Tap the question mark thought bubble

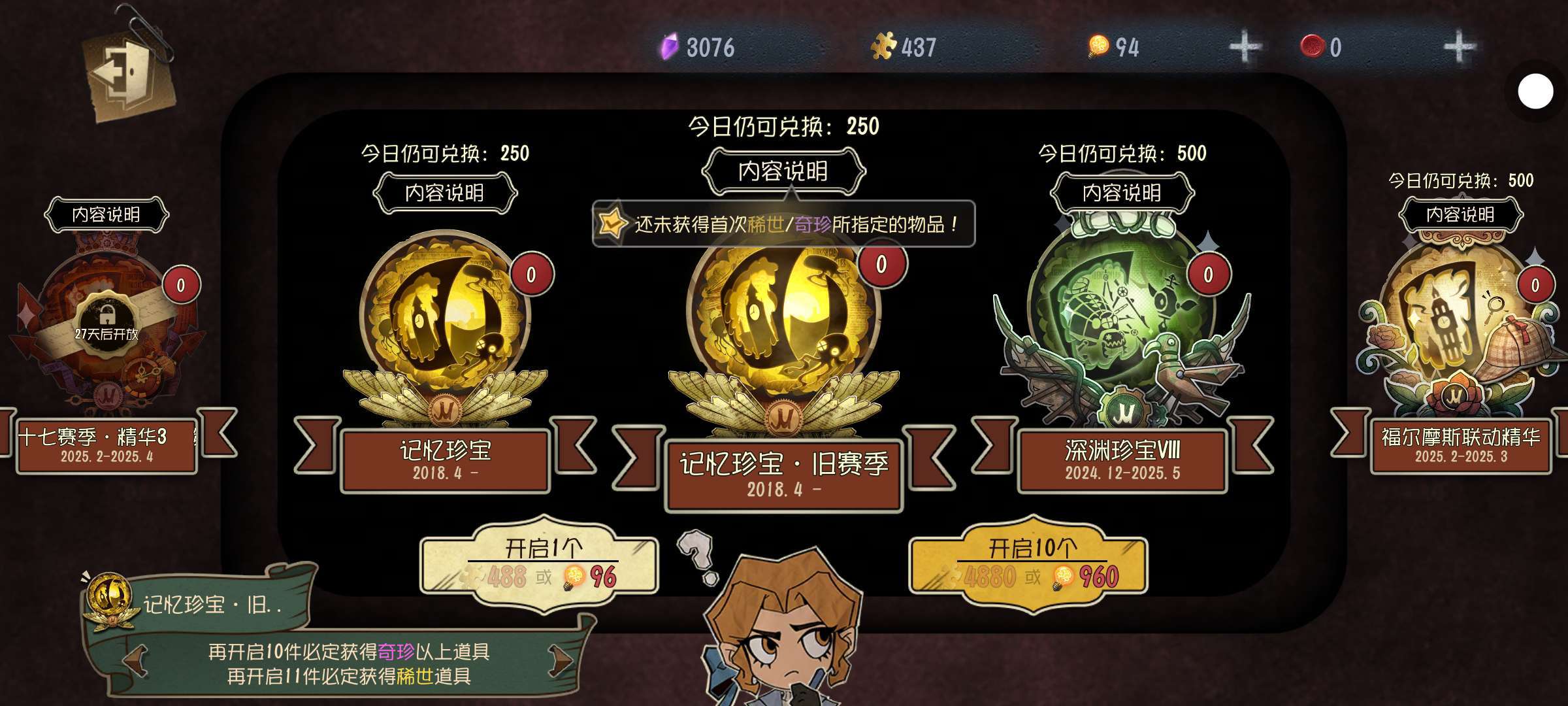coord(697,557)
